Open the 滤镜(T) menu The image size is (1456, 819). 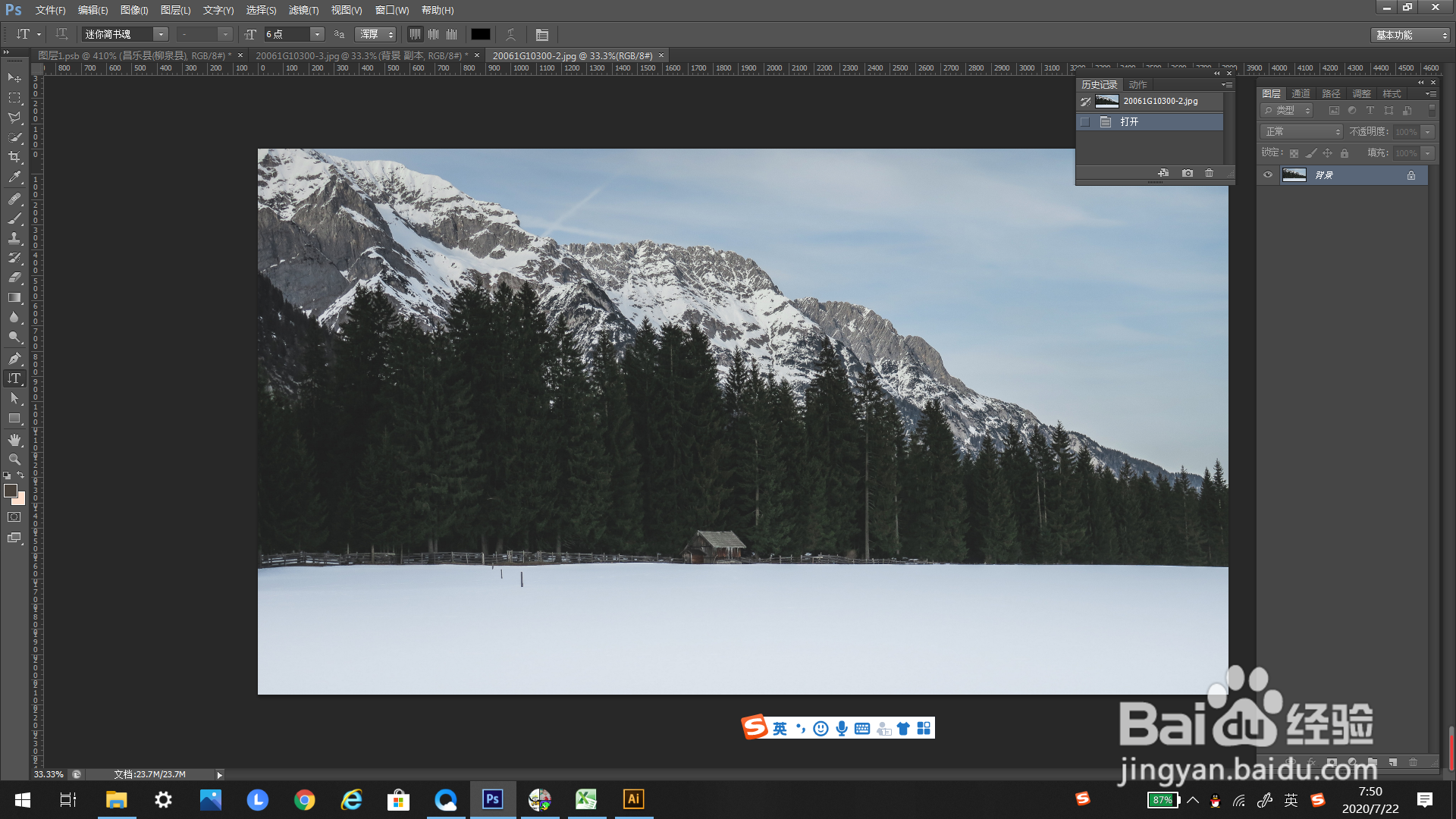(303, 11)
